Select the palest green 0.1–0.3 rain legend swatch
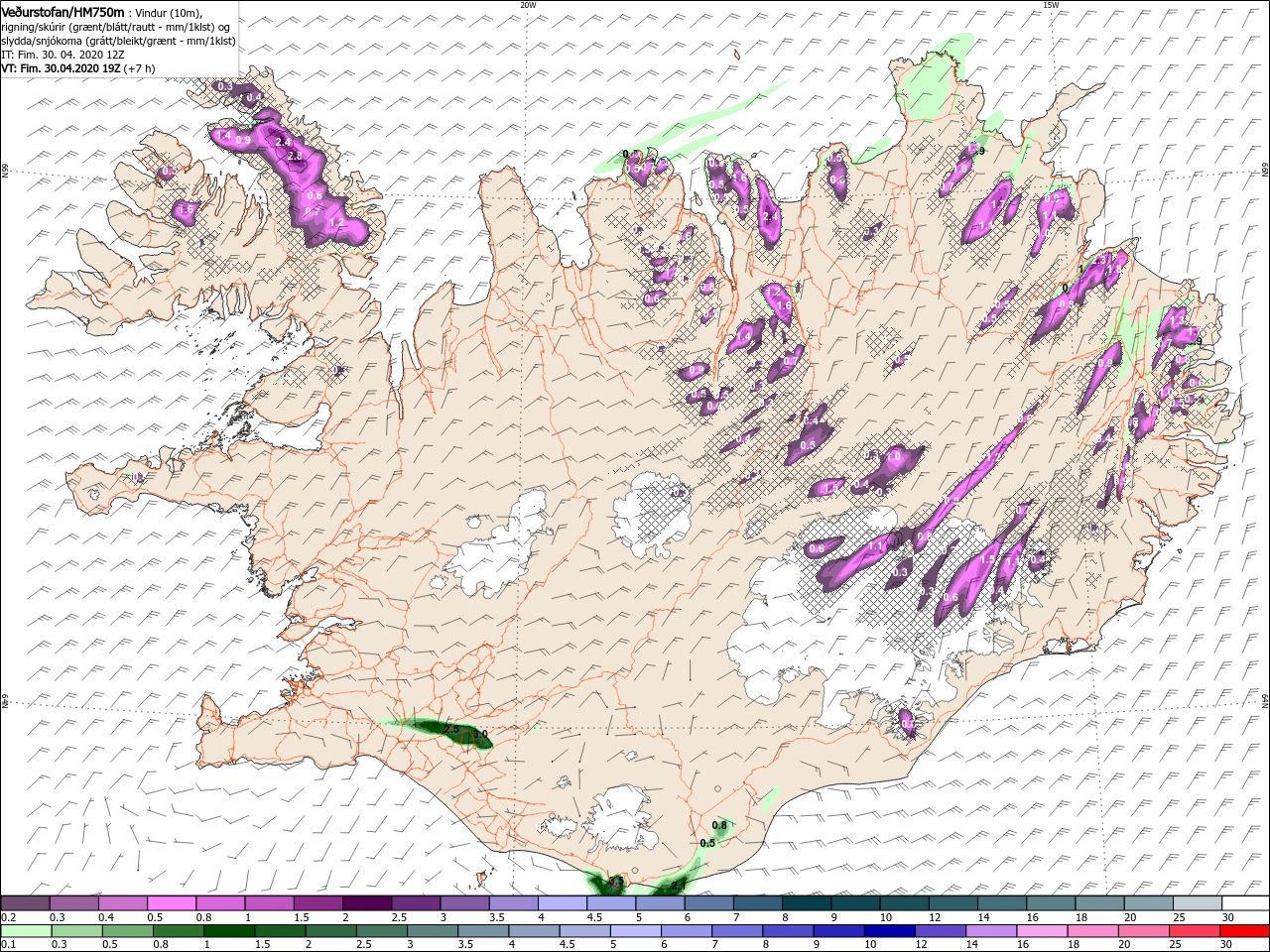This screenshot has width=1270, height=952. click(x=26, y=932)
